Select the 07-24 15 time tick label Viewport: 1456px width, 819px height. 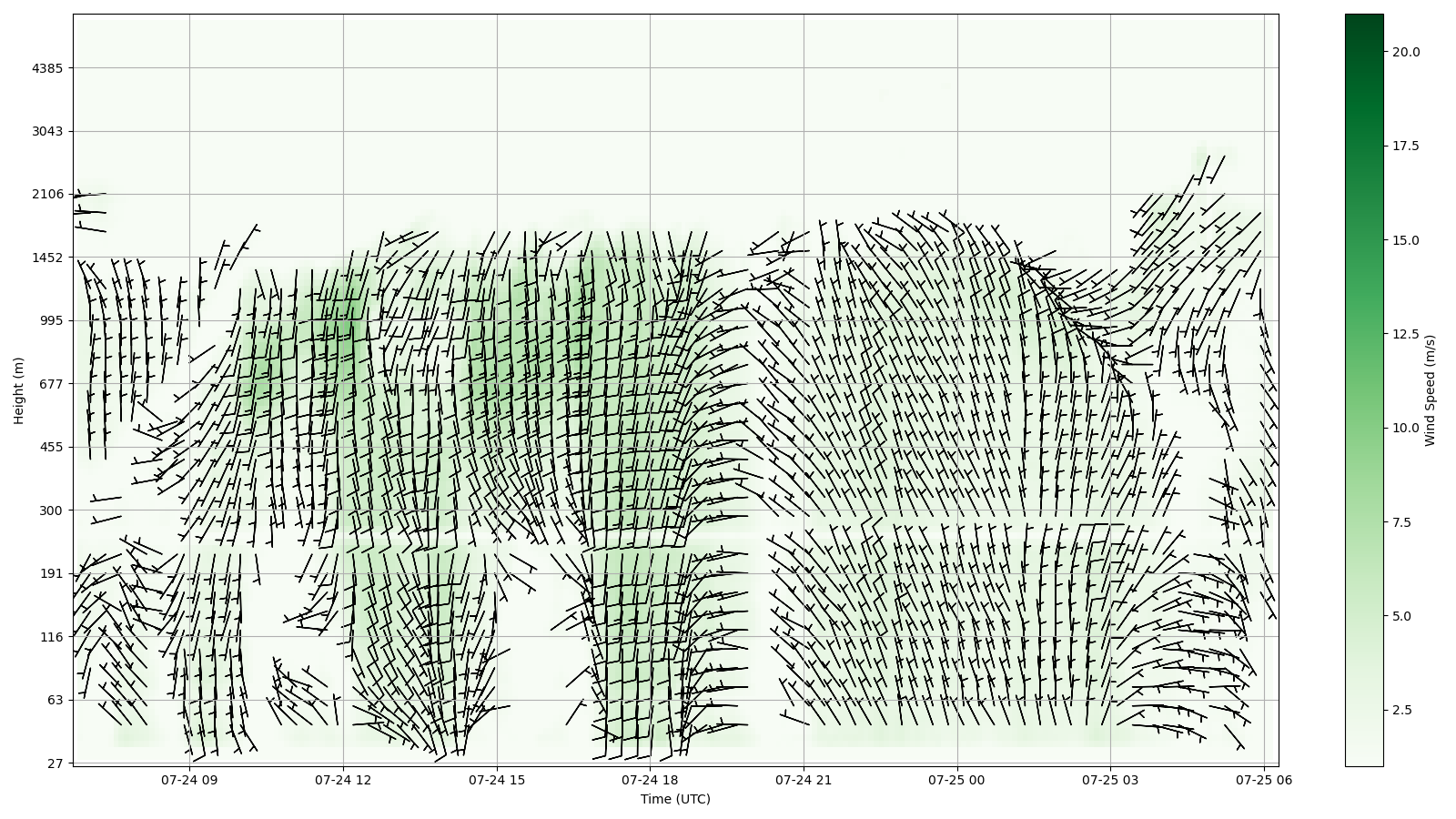coord(497,780)
